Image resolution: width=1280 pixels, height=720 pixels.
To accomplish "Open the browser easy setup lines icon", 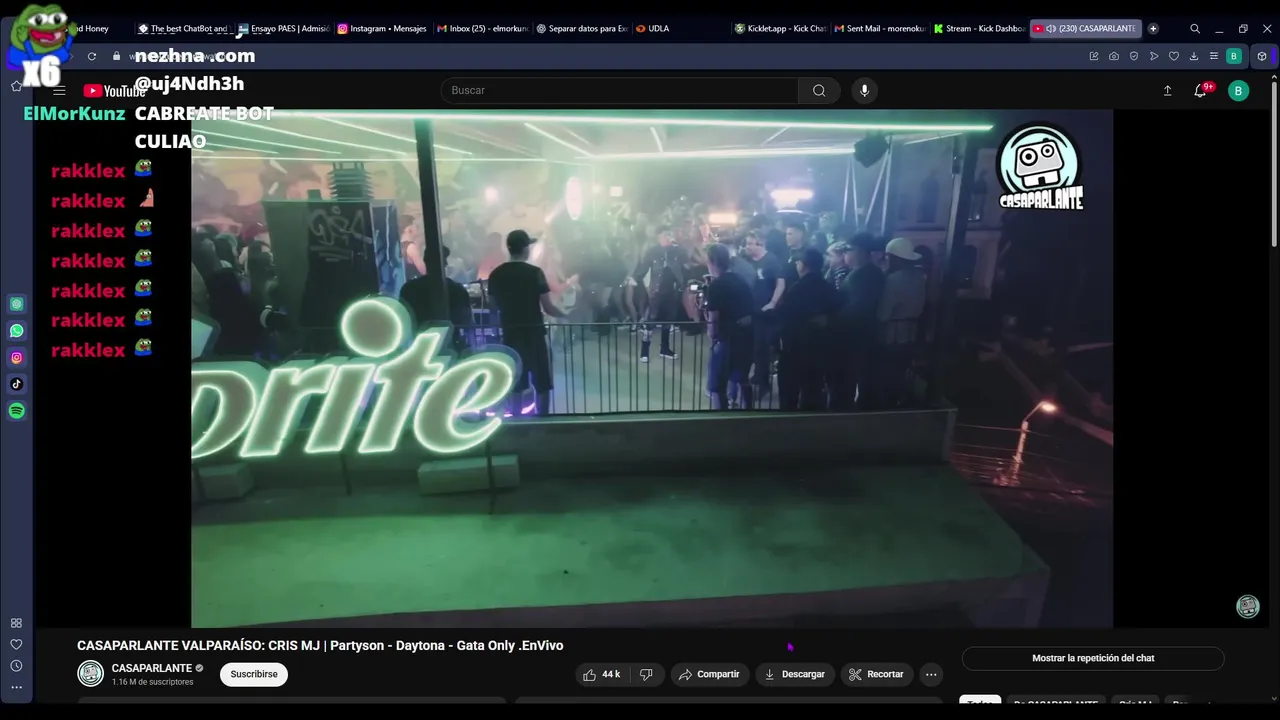I will [1214, 56].
